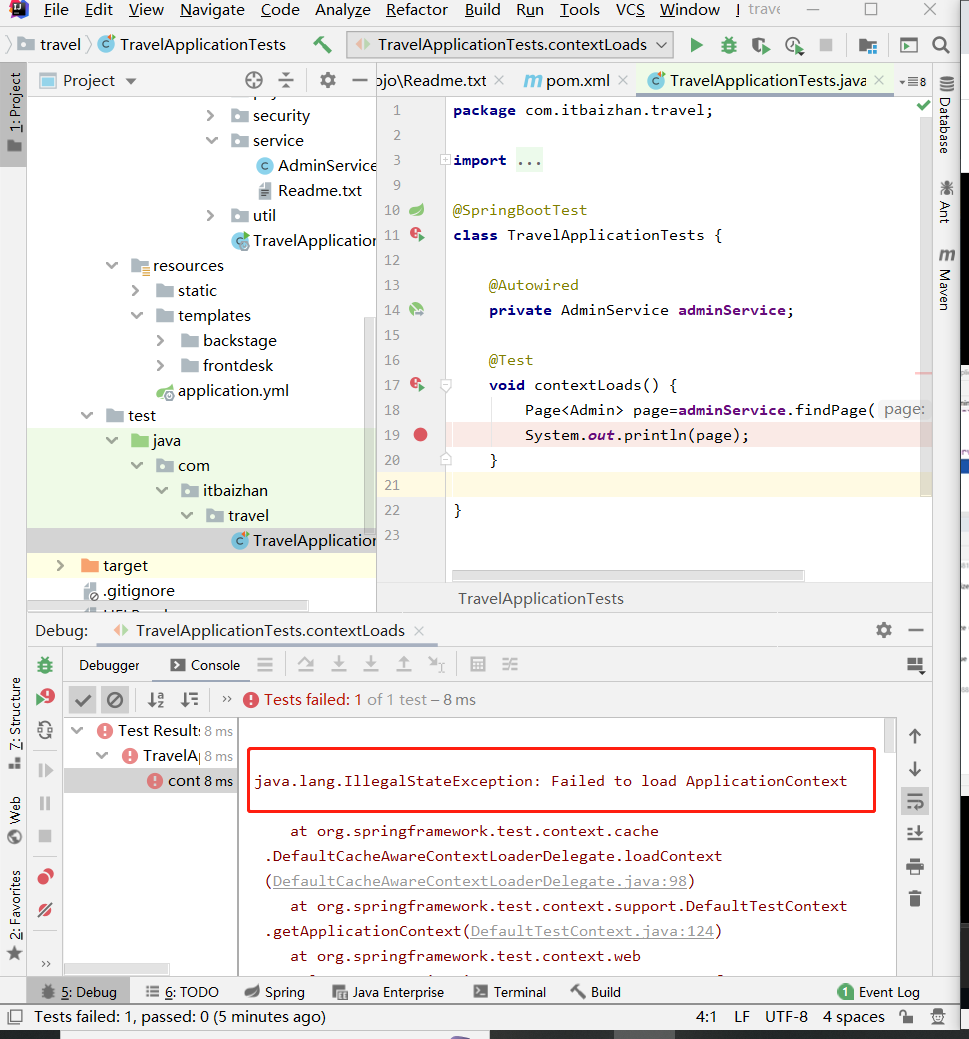Open the Event Log button
The height and width of the screenshot is (1039, 969).
pyautogui.click(x=879, y=992)
